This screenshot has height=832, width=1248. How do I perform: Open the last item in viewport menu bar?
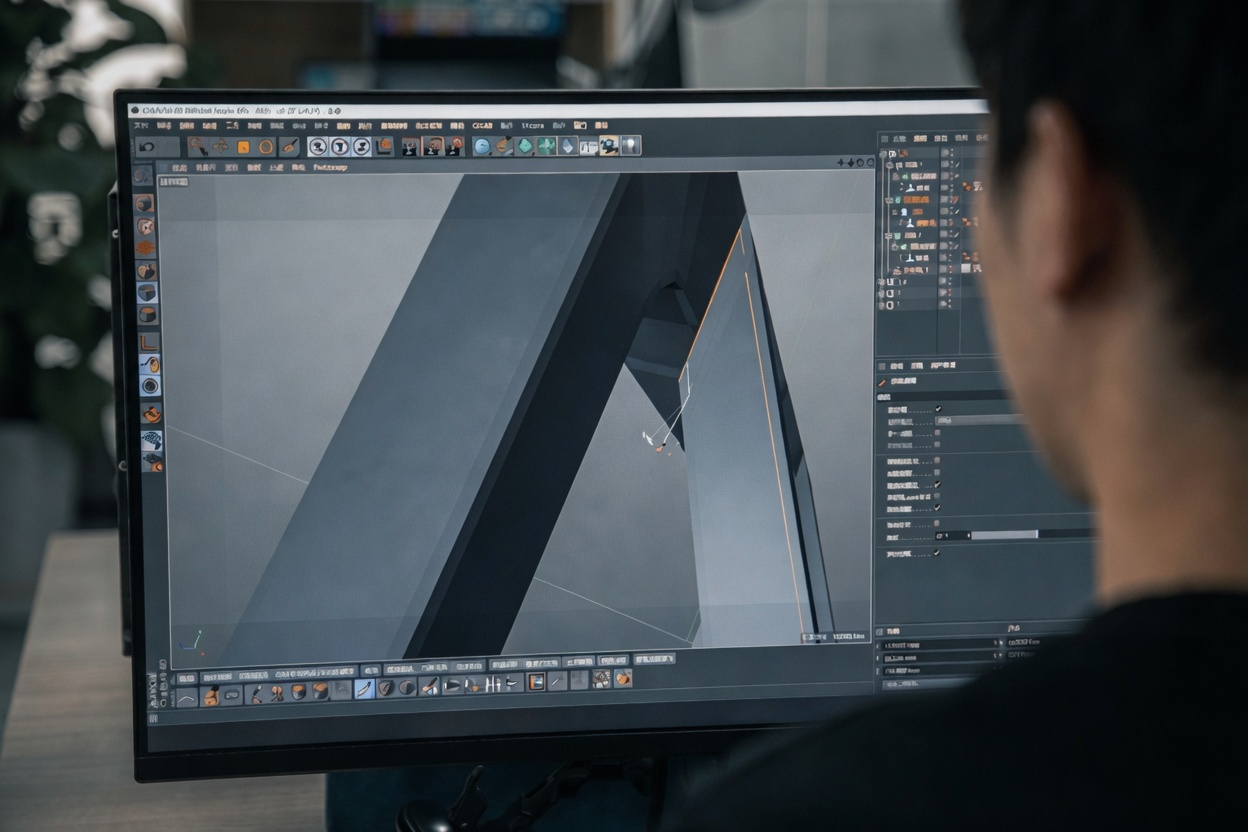[330, 167]
